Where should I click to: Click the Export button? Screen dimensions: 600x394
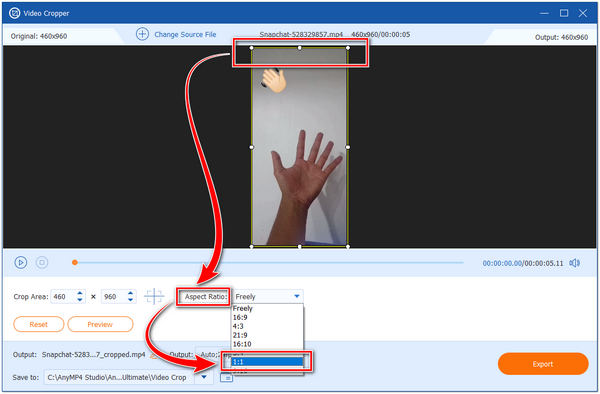coord(543,364)
